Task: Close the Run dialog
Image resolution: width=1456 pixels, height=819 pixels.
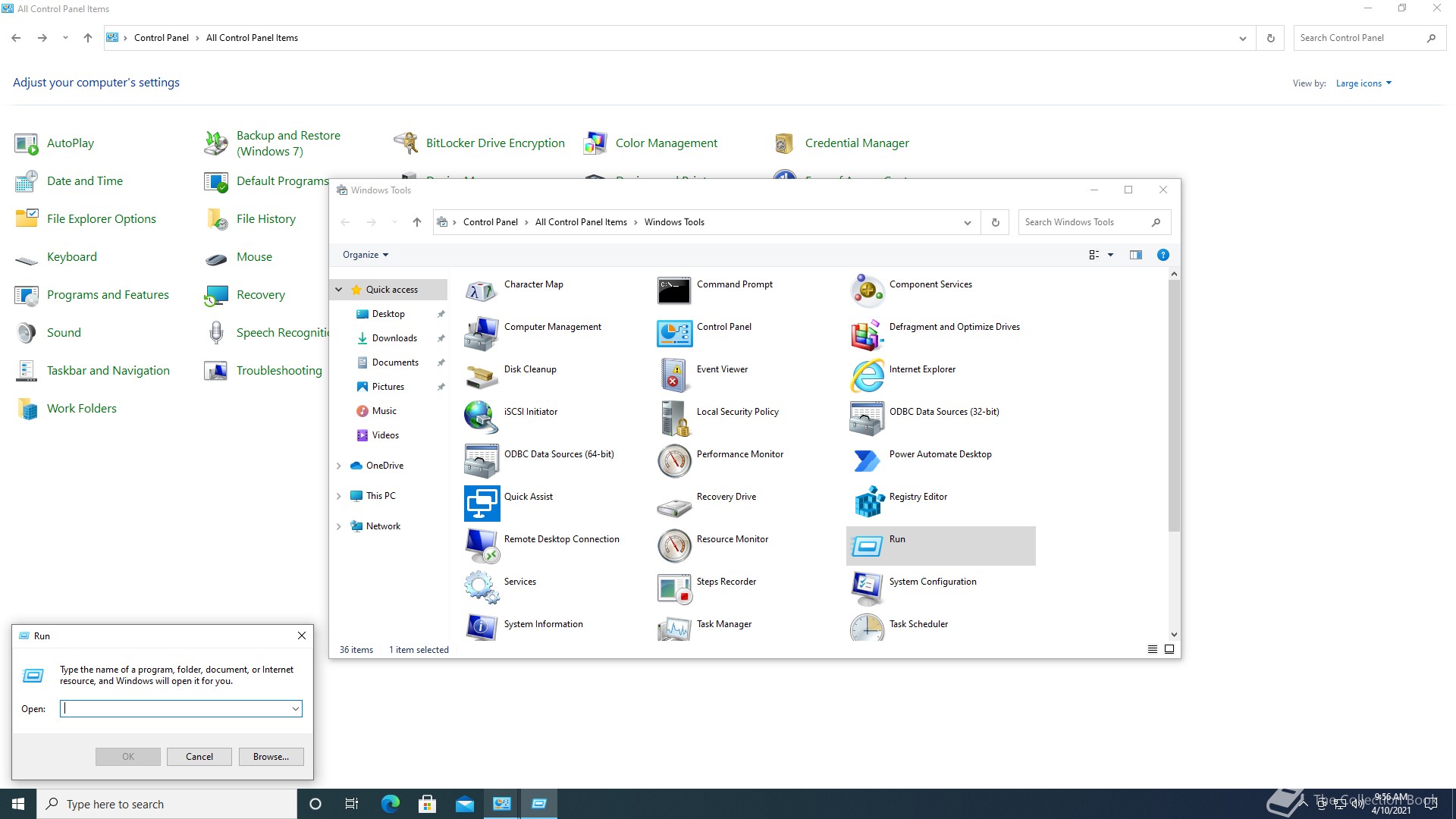Action: (x=302, y=635)
